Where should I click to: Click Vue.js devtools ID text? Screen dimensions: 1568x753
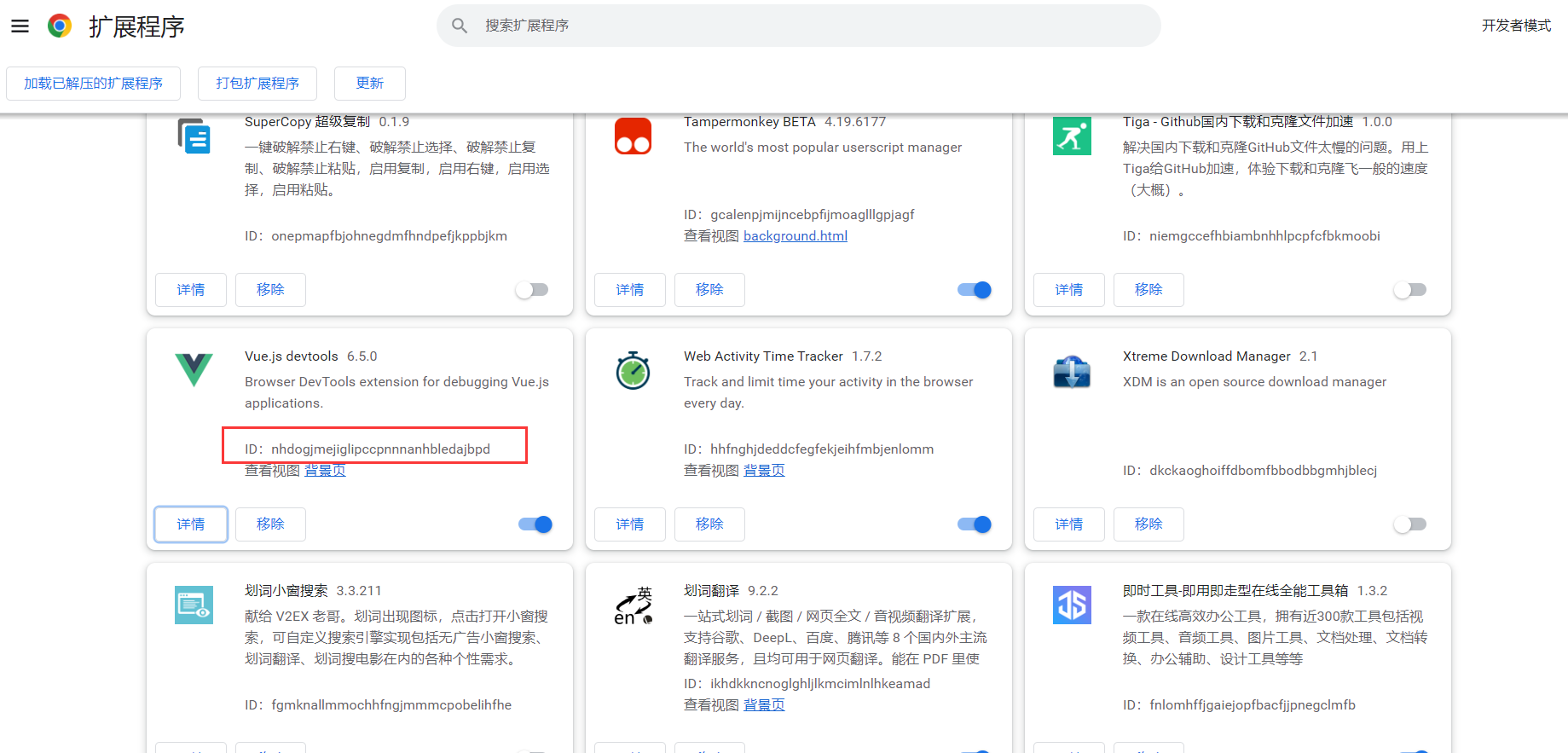(367, 449)
